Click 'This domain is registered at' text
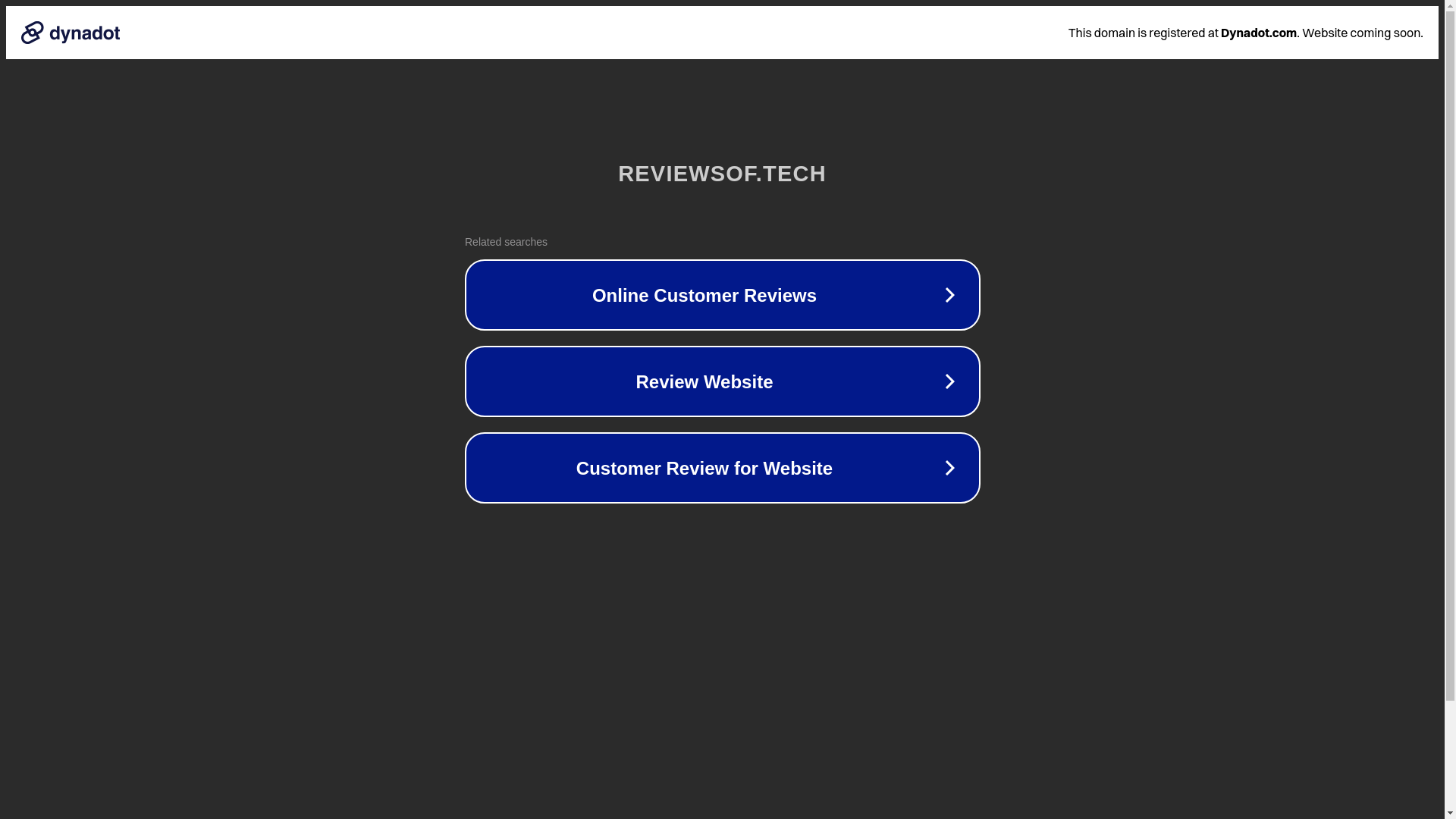Image resolution: width=1456 pixels, height=819 pixels. pyautogui.click(x=1142, y=33)
